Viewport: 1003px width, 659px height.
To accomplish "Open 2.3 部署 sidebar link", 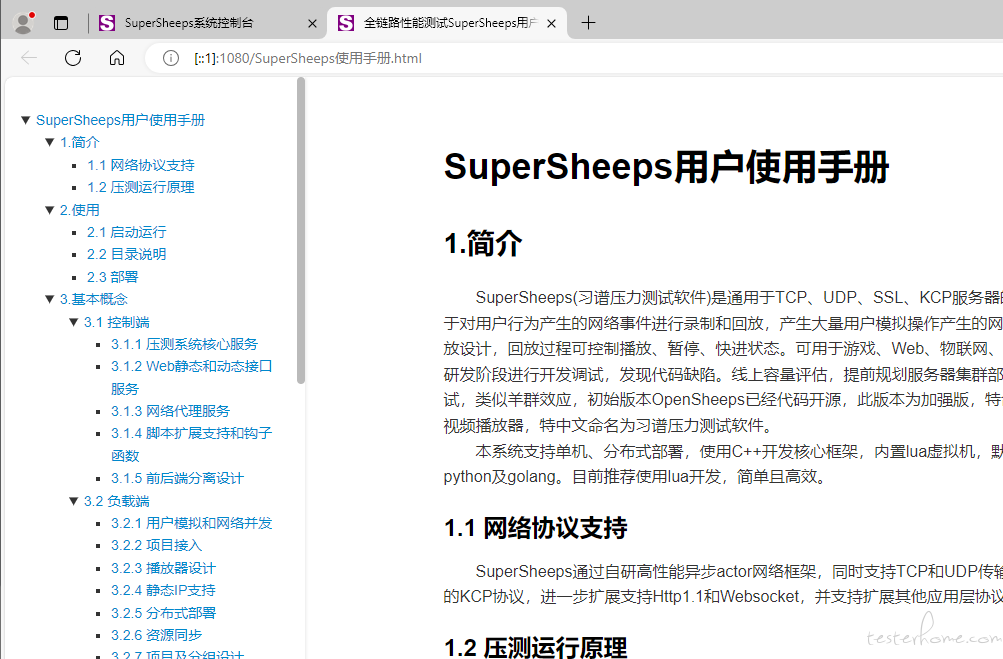I will tap(113, 276).
